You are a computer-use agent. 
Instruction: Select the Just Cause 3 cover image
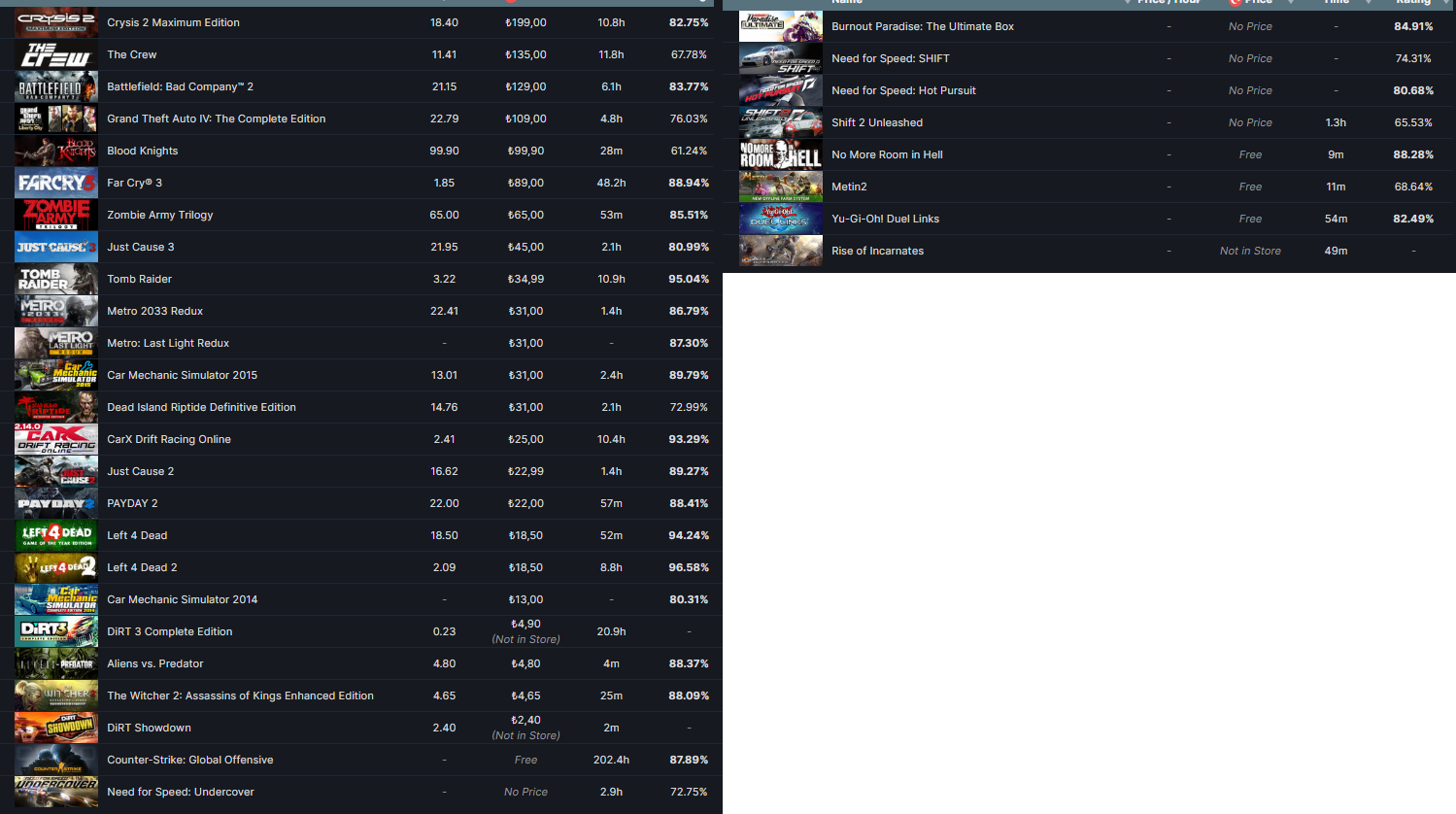(x=56, y=247)
